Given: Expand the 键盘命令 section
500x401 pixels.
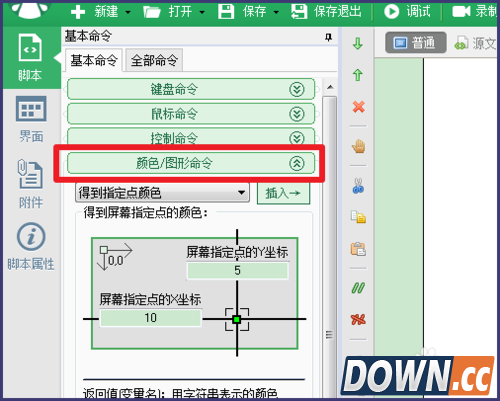Looking at the screenshot, I should click(x=191, y=89).
